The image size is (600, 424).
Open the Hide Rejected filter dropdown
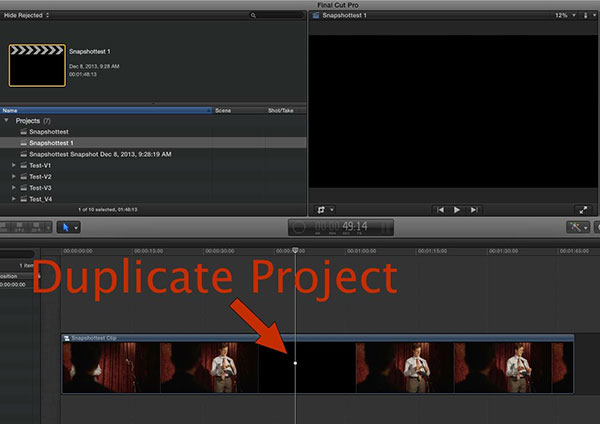click(26, 15)
